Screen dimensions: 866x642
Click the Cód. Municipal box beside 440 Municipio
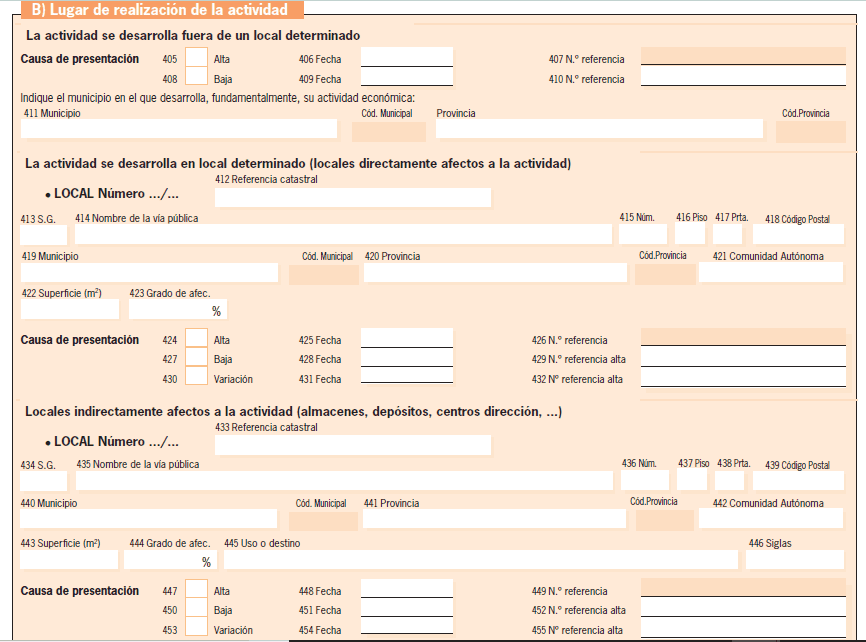323,521
